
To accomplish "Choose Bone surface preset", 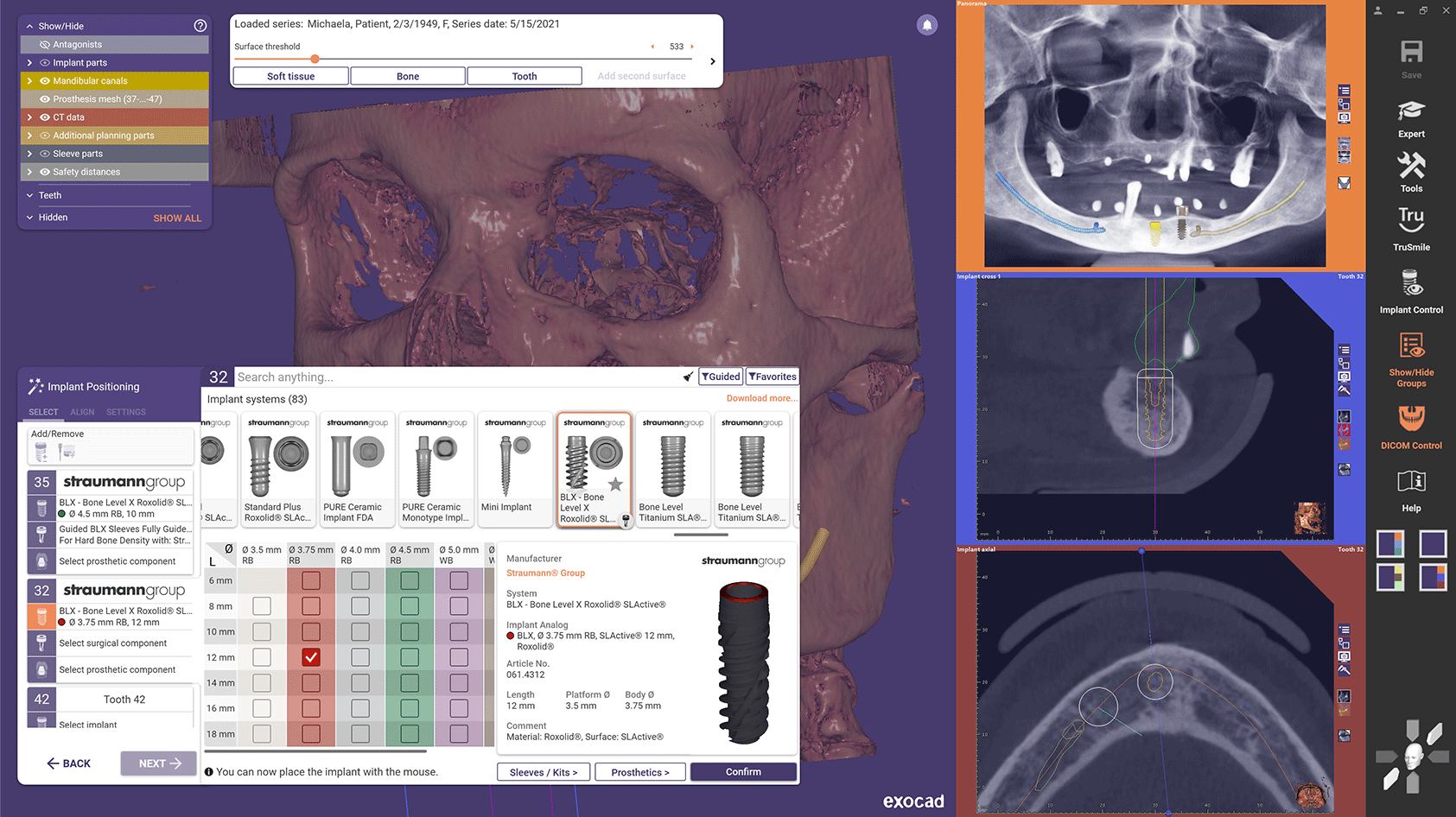I will (x=408, y=76).
